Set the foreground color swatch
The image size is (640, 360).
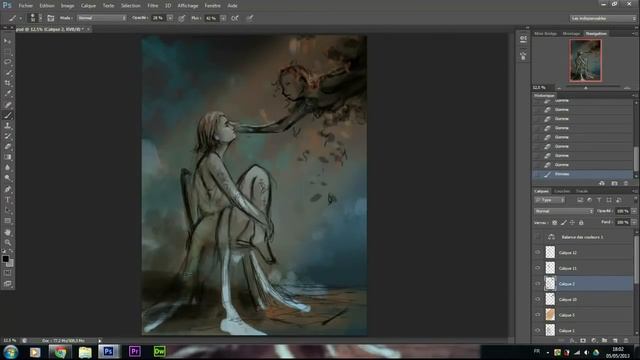[5, 259]
